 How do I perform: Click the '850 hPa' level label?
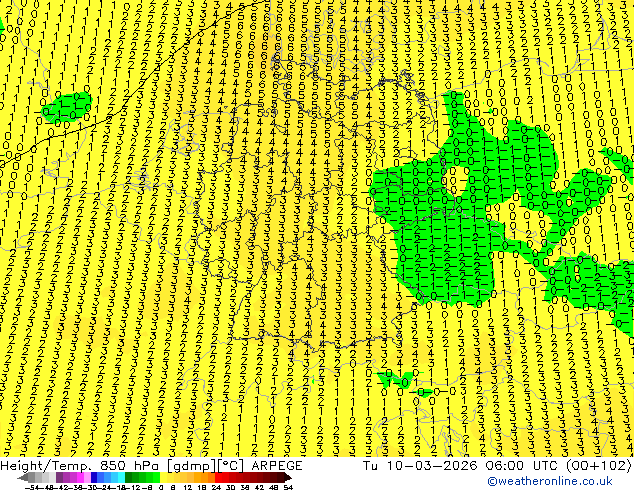tap(130, 466)
